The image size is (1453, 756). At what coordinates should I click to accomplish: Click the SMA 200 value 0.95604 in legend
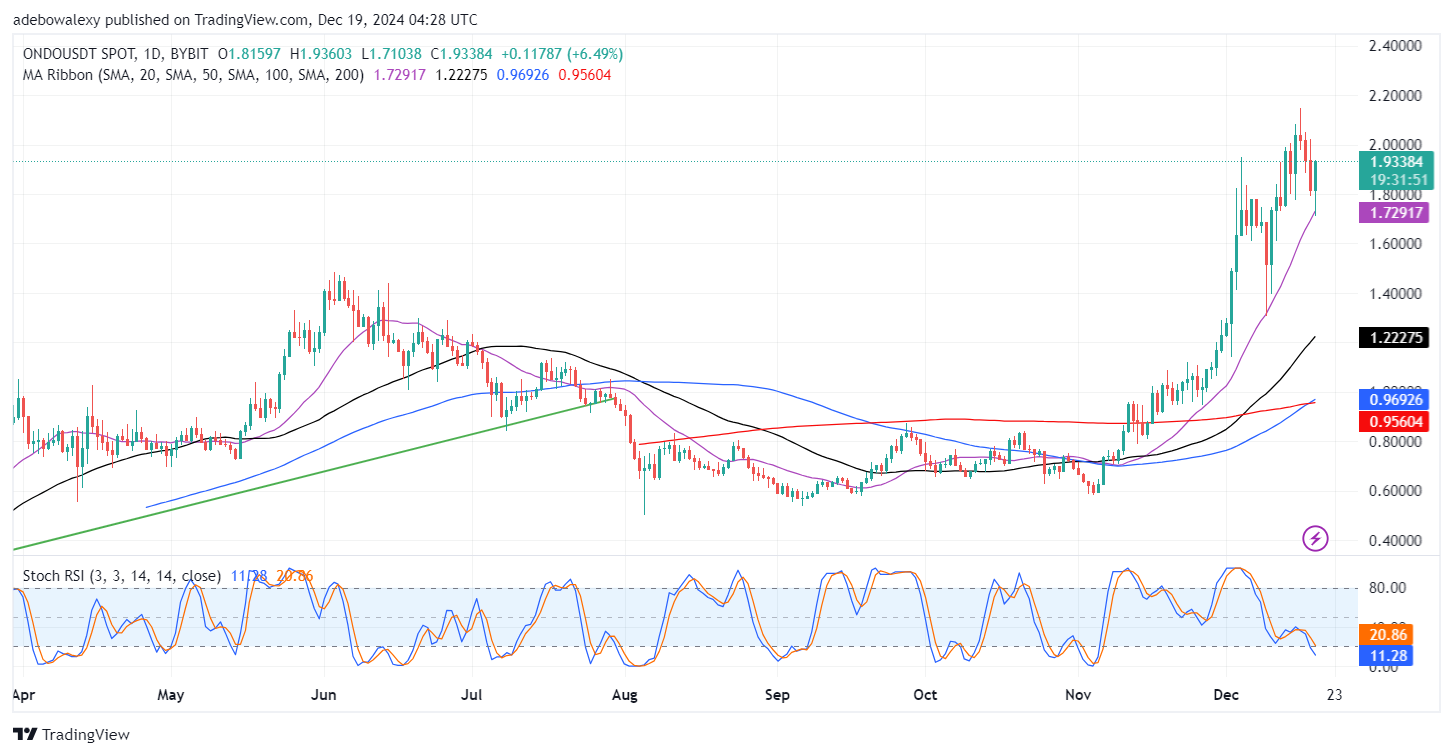586,75
